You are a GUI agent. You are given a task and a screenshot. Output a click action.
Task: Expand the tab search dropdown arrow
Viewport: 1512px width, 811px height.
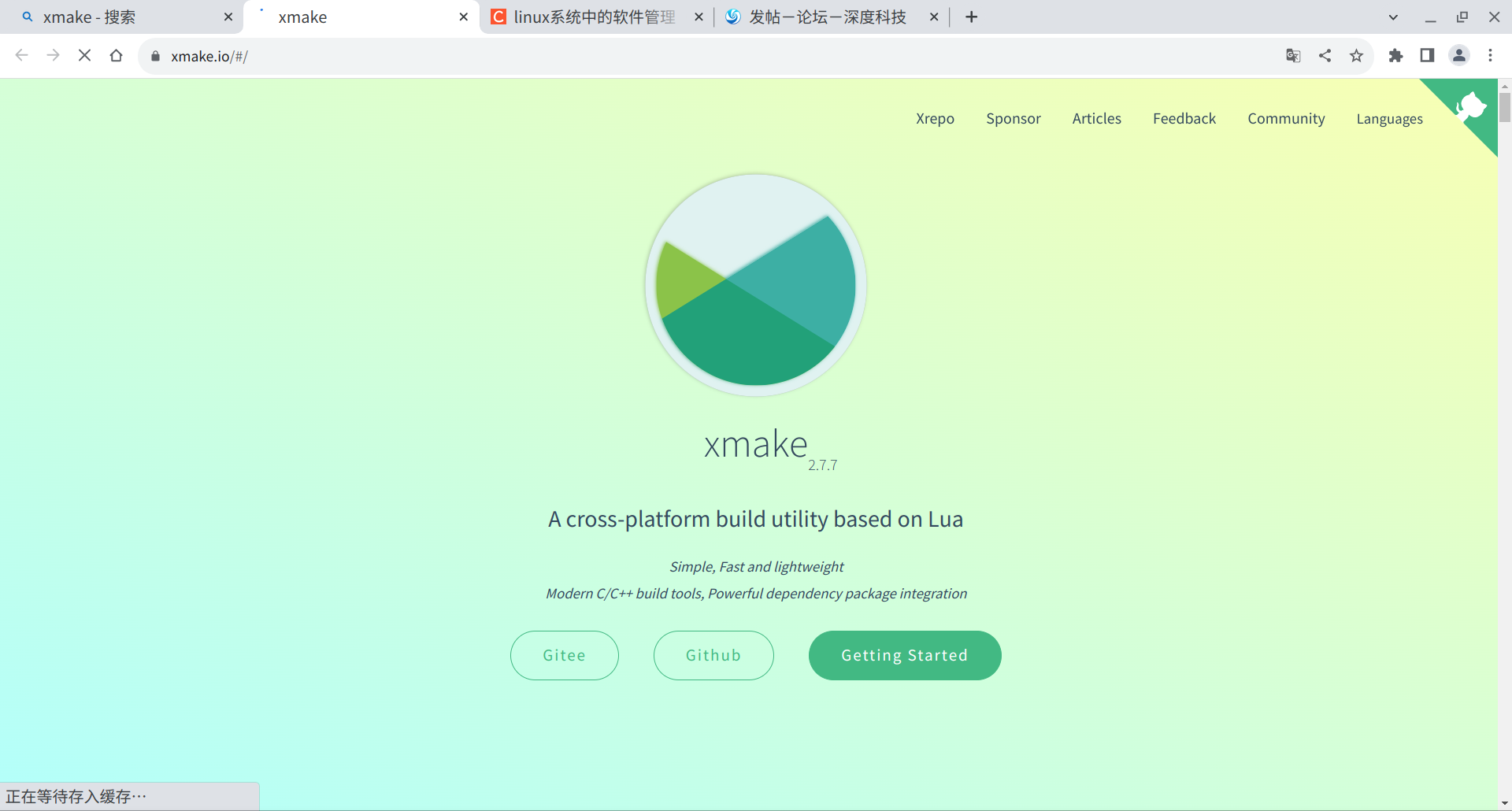coord(1393,17)
